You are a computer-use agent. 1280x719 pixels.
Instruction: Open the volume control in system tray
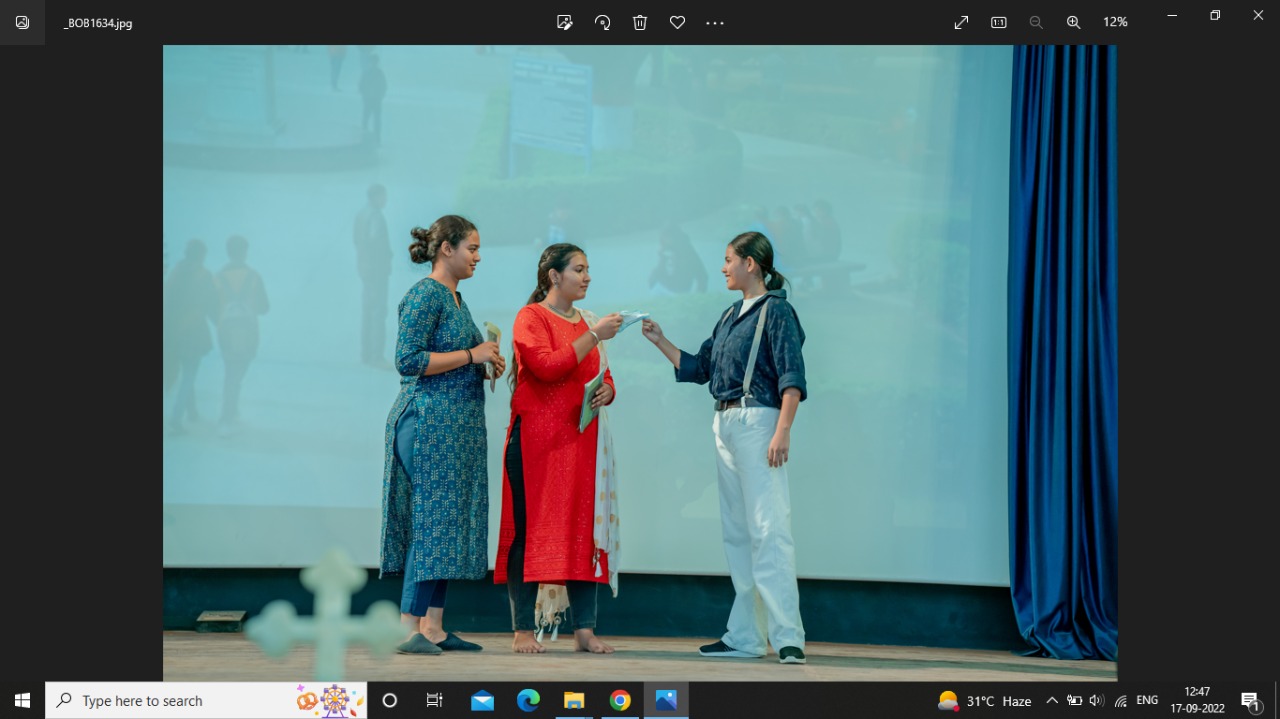click(x=1096, y=701)
